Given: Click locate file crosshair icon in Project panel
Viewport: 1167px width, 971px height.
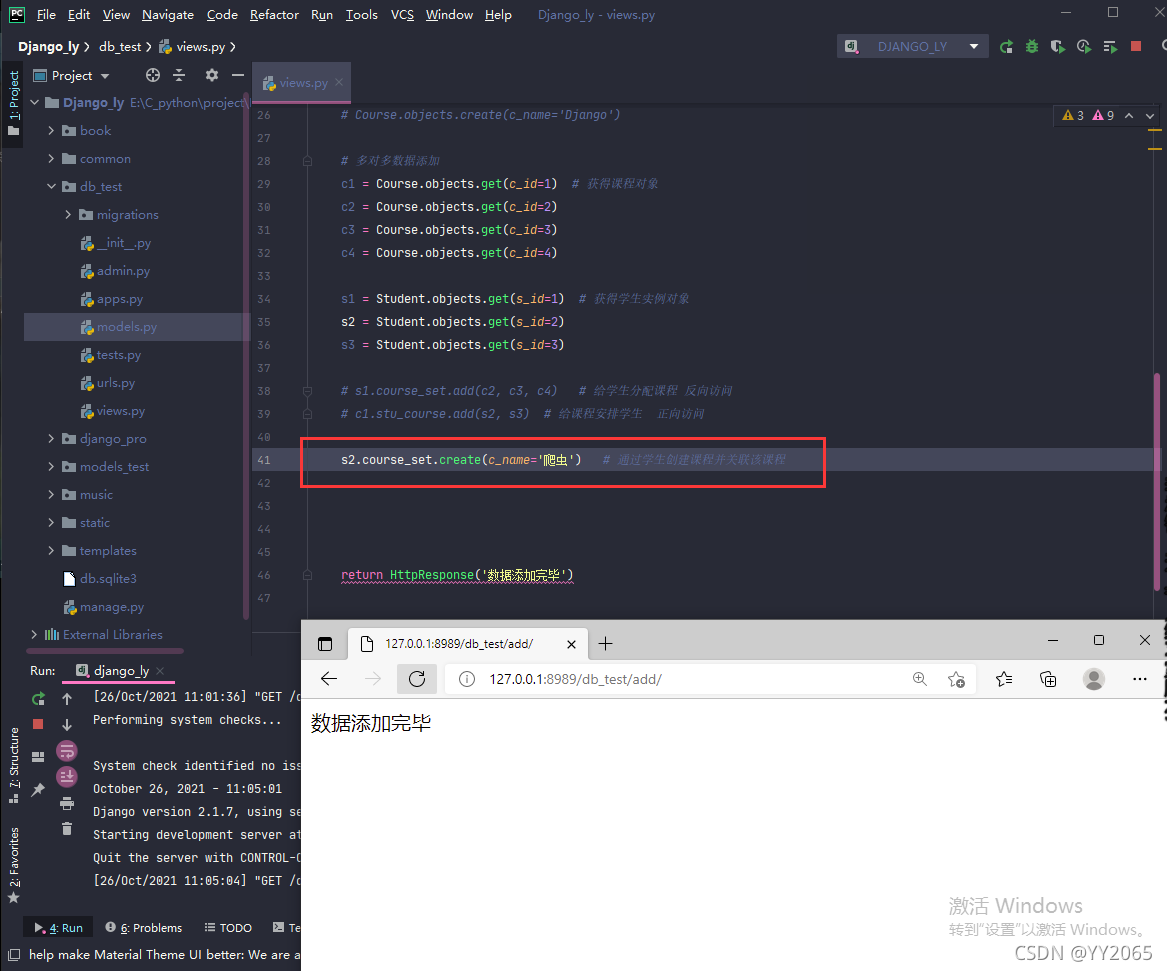Looking at the screenshot, I should (x=153, y=75).
